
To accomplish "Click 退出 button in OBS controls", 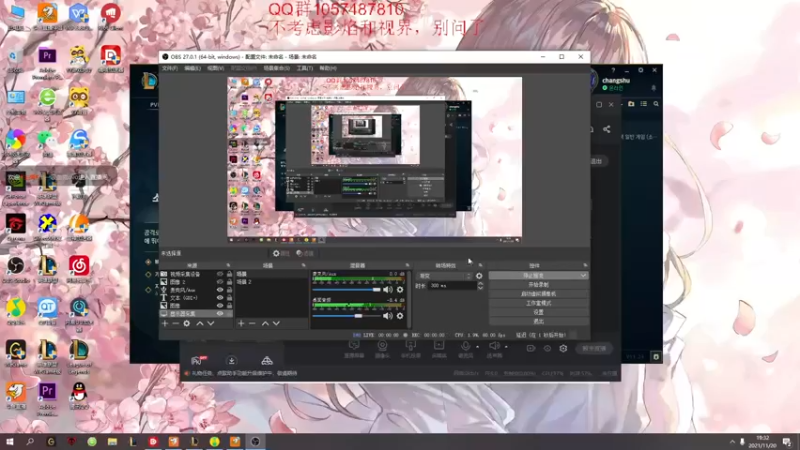I will click(538, 321).
